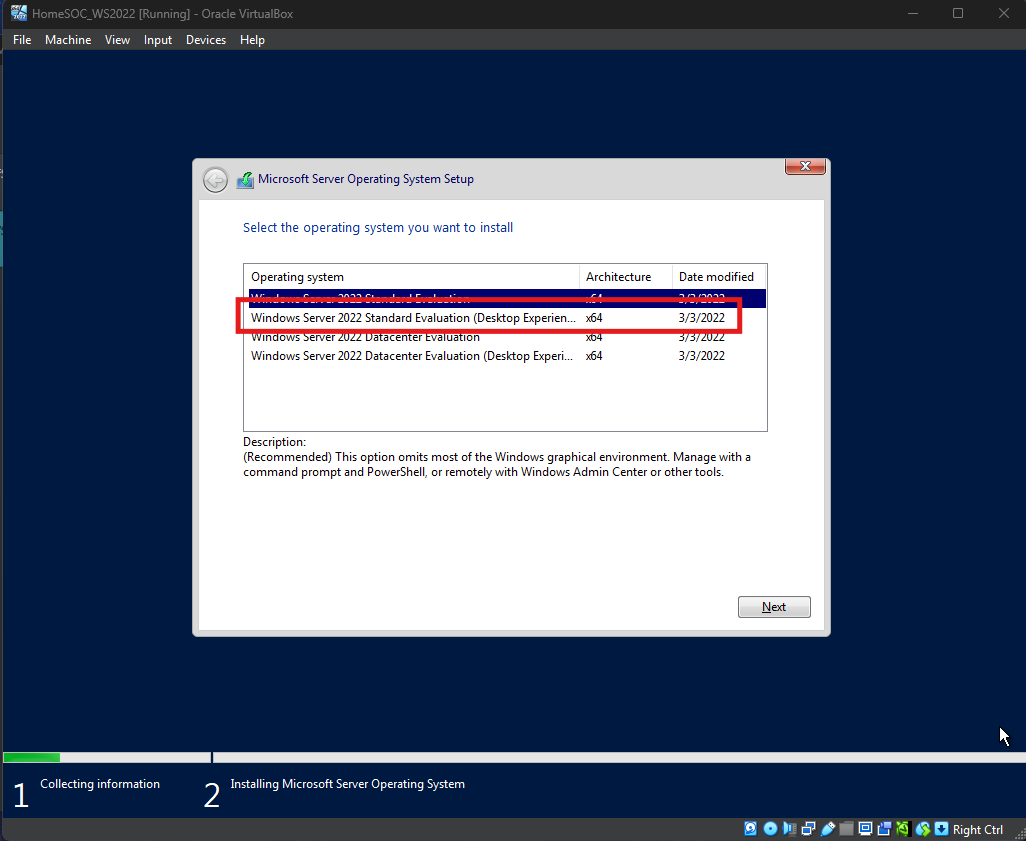Click the hard disk activity status icon
The image size is (1026, 841).
pyautogui.click(x=750, y=829)
